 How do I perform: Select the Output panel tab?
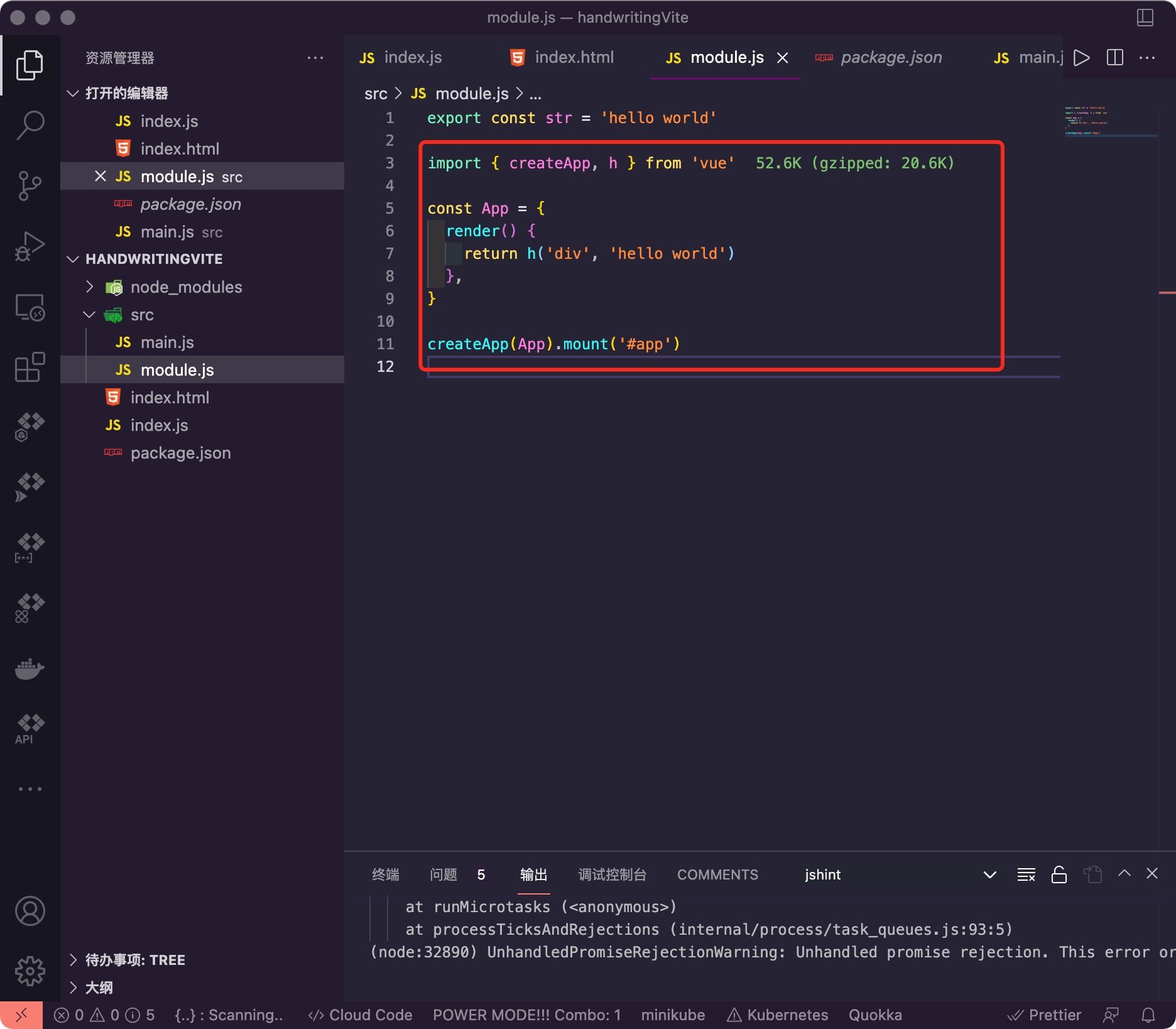534,874
